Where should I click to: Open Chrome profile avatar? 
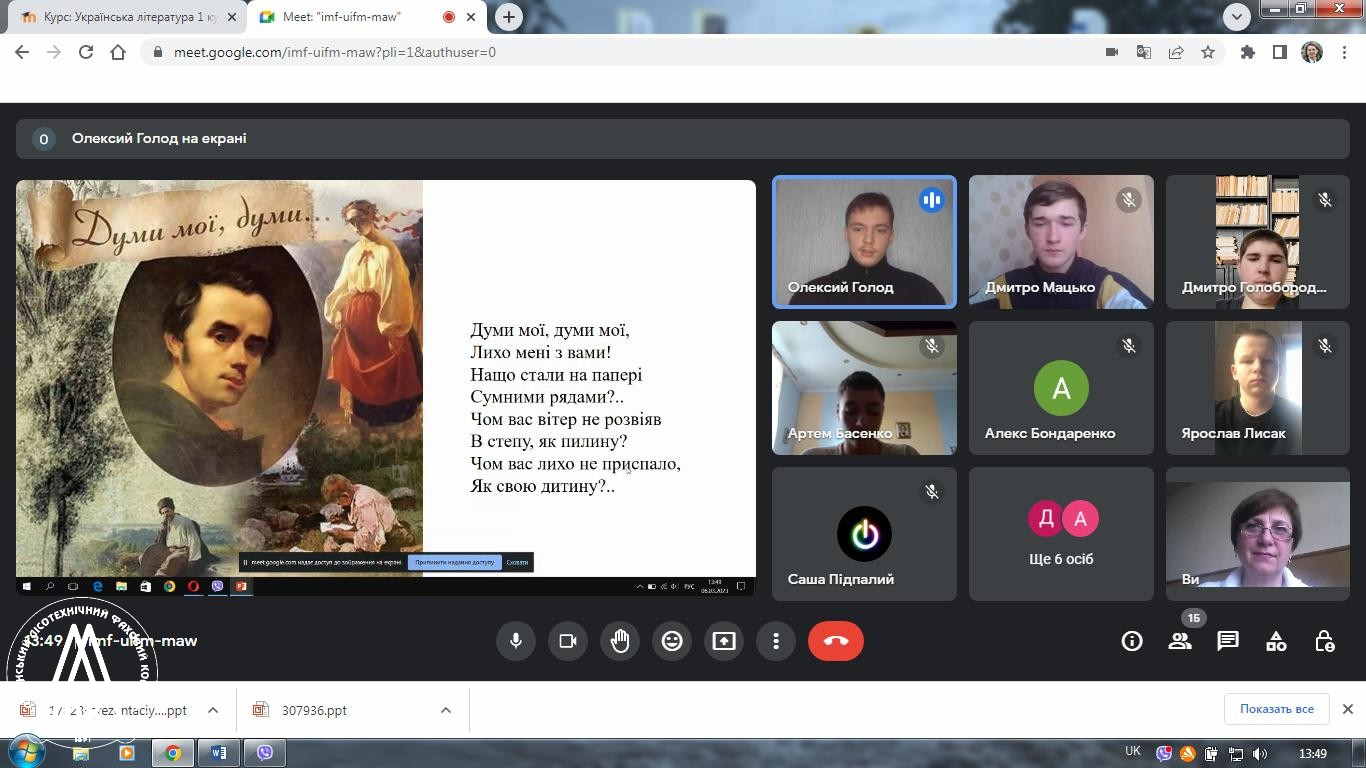tap(1312, 52)
